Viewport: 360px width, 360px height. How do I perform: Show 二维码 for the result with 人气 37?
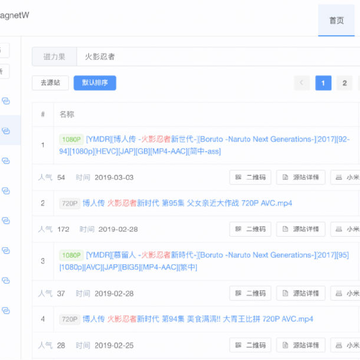(x=250, y=293)
